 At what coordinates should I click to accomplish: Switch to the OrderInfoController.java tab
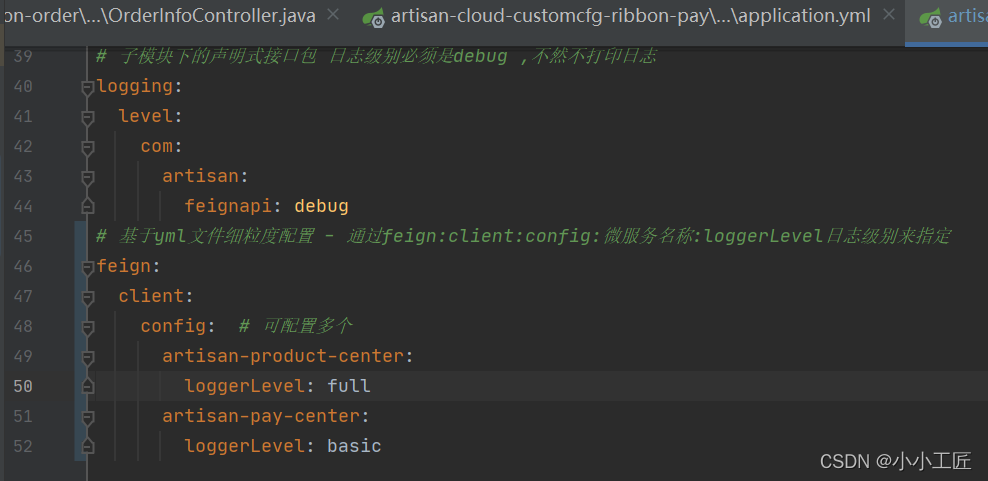click(x=158, y=16)
